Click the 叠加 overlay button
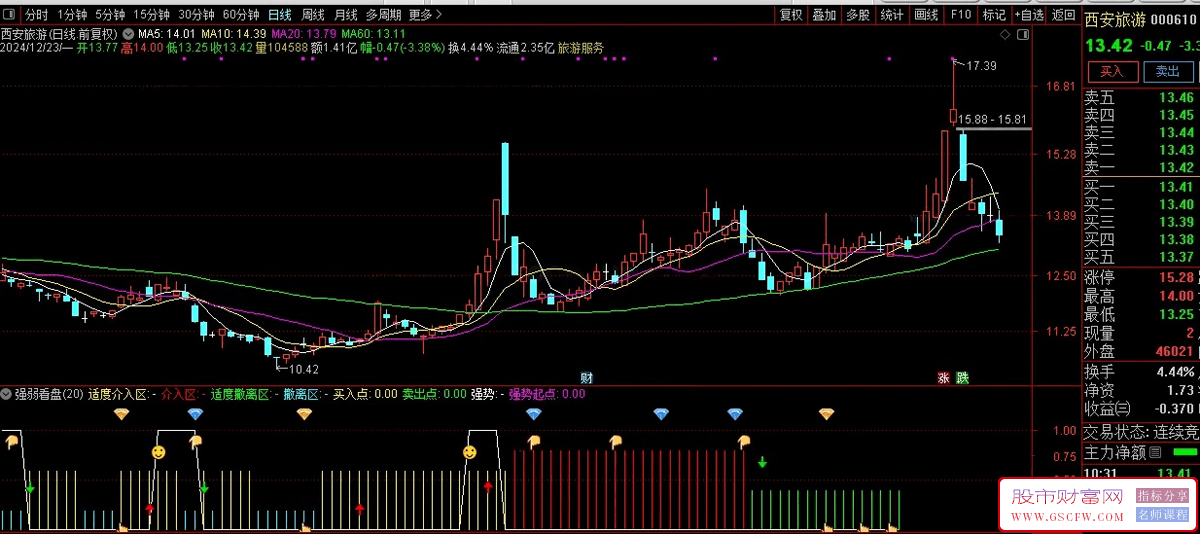 (824, 15)
